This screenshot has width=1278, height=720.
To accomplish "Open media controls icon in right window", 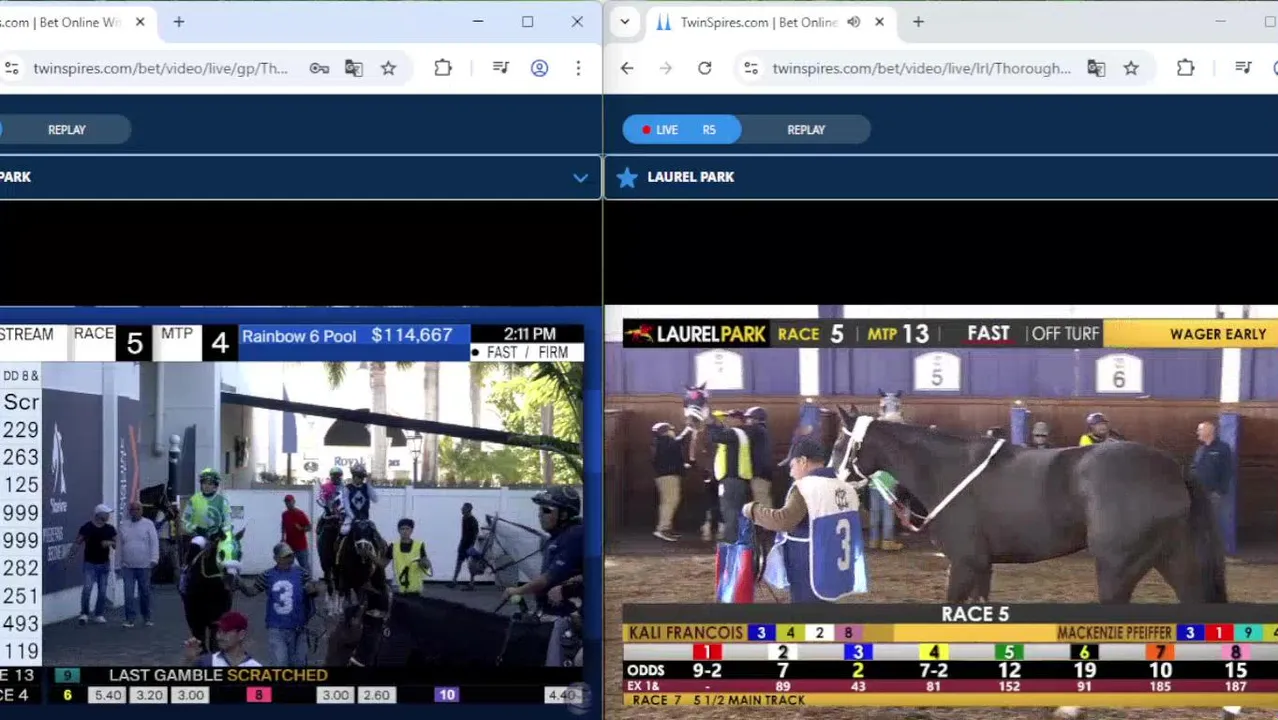I will 1243,68.
